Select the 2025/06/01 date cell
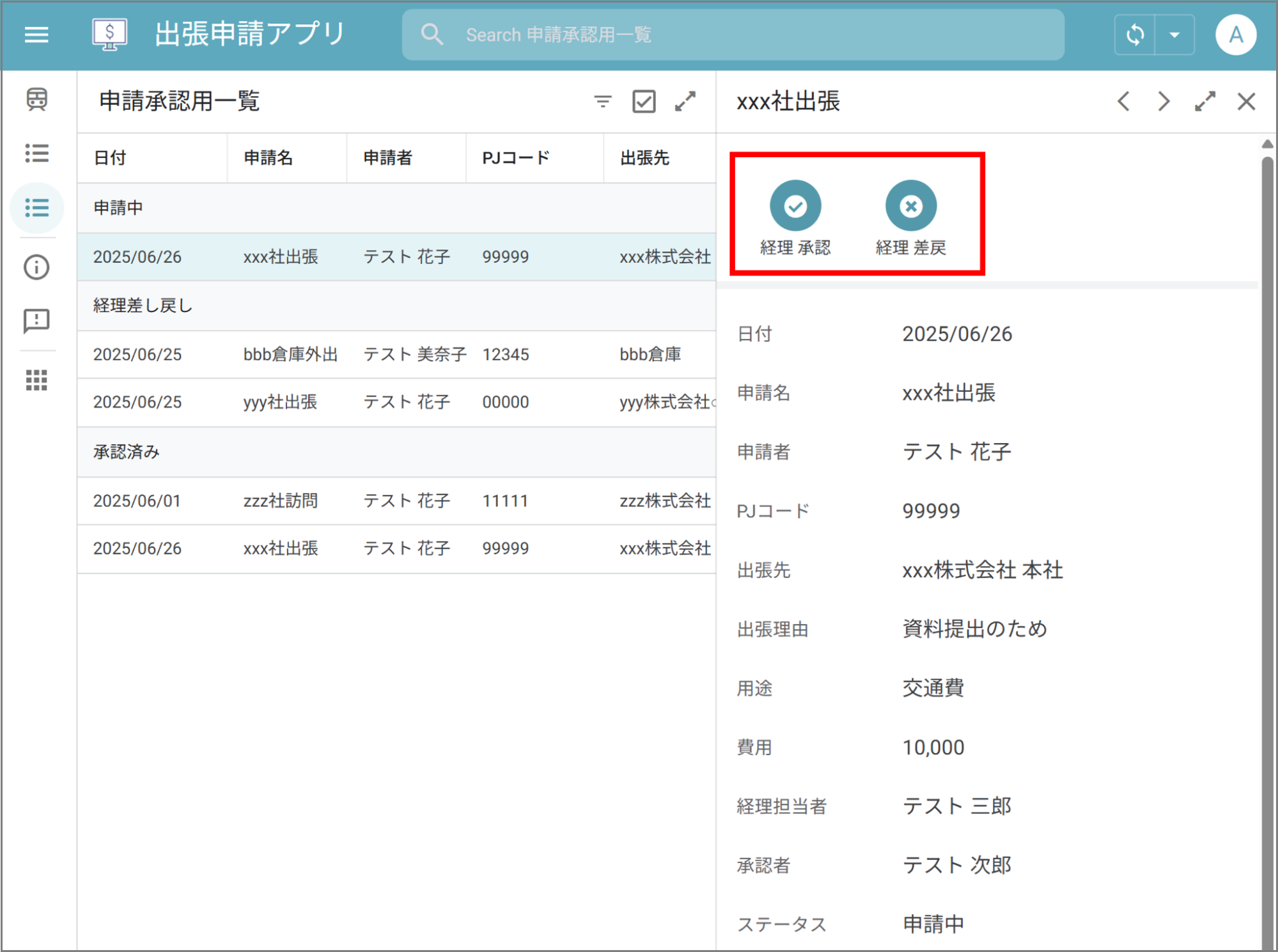 tap(137, 501)
